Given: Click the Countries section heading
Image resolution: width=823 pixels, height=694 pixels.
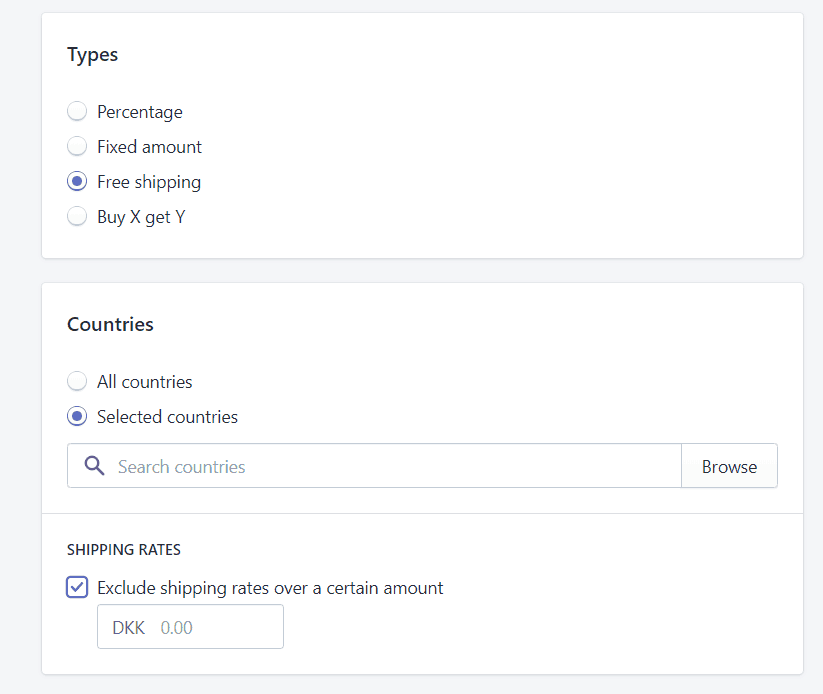Looking at the screenshot, I should [x=110, y=324].
